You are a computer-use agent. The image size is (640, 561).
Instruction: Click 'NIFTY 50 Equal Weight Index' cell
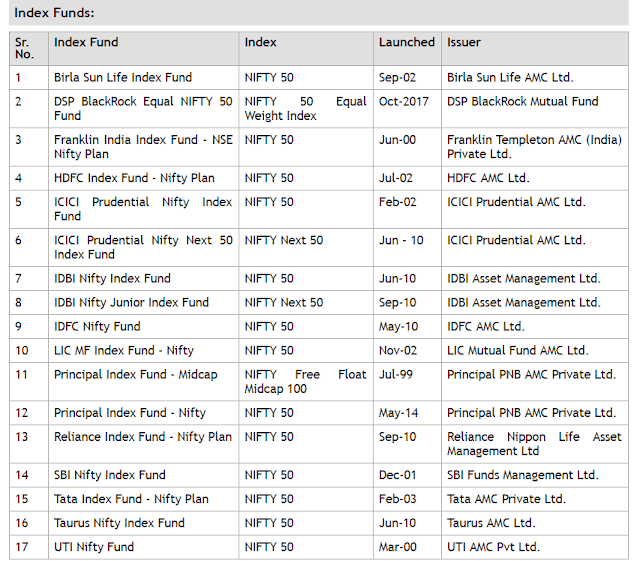[x=306, y=109]
